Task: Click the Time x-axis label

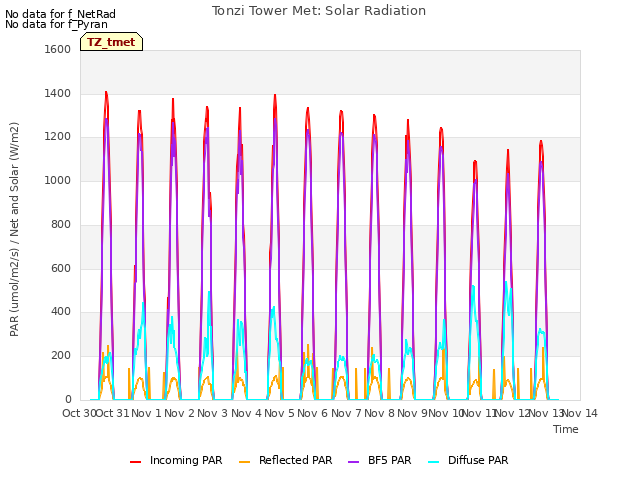Action: click(x=566, y=429)
